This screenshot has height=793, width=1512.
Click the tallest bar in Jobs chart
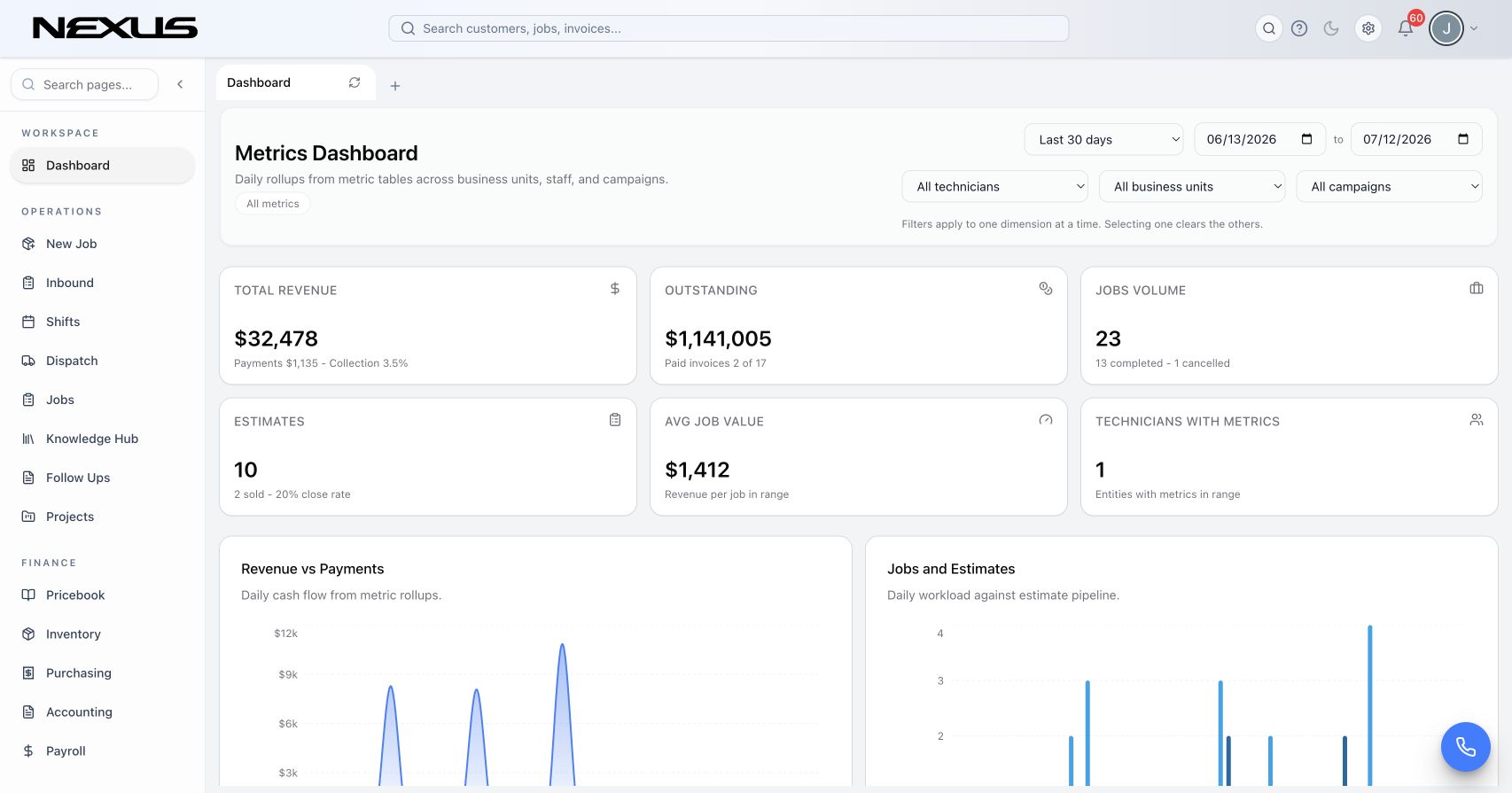click(1370, 705)
